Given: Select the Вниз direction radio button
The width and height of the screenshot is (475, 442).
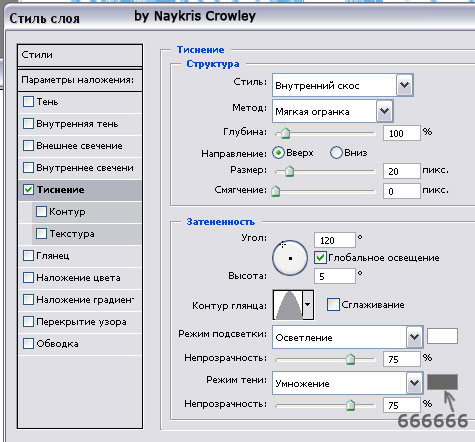Looking at the screenshot, I should [x=336, y=153].
